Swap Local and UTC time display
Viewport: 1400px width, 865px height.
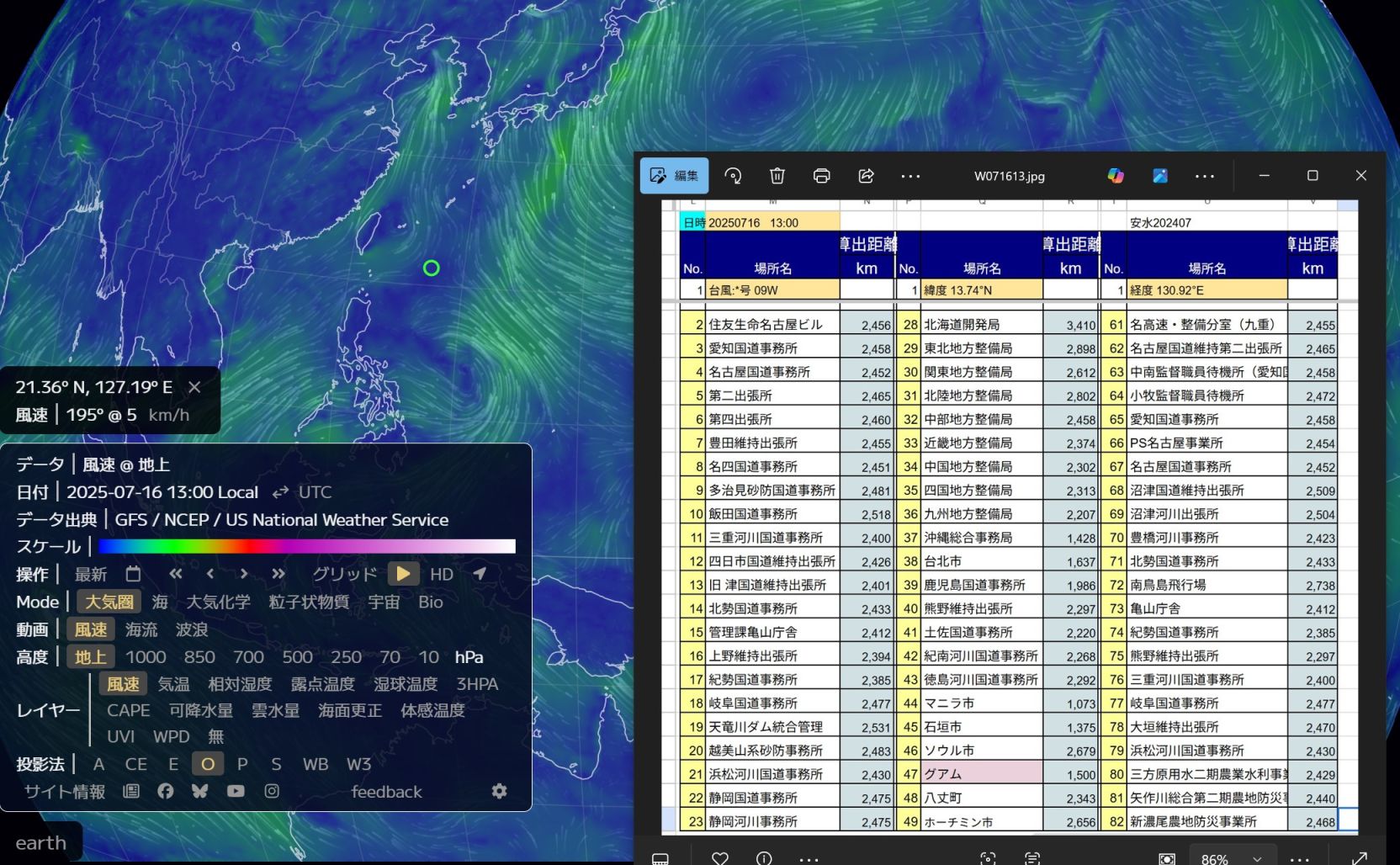pyautogui.click(x=280, y=492)
